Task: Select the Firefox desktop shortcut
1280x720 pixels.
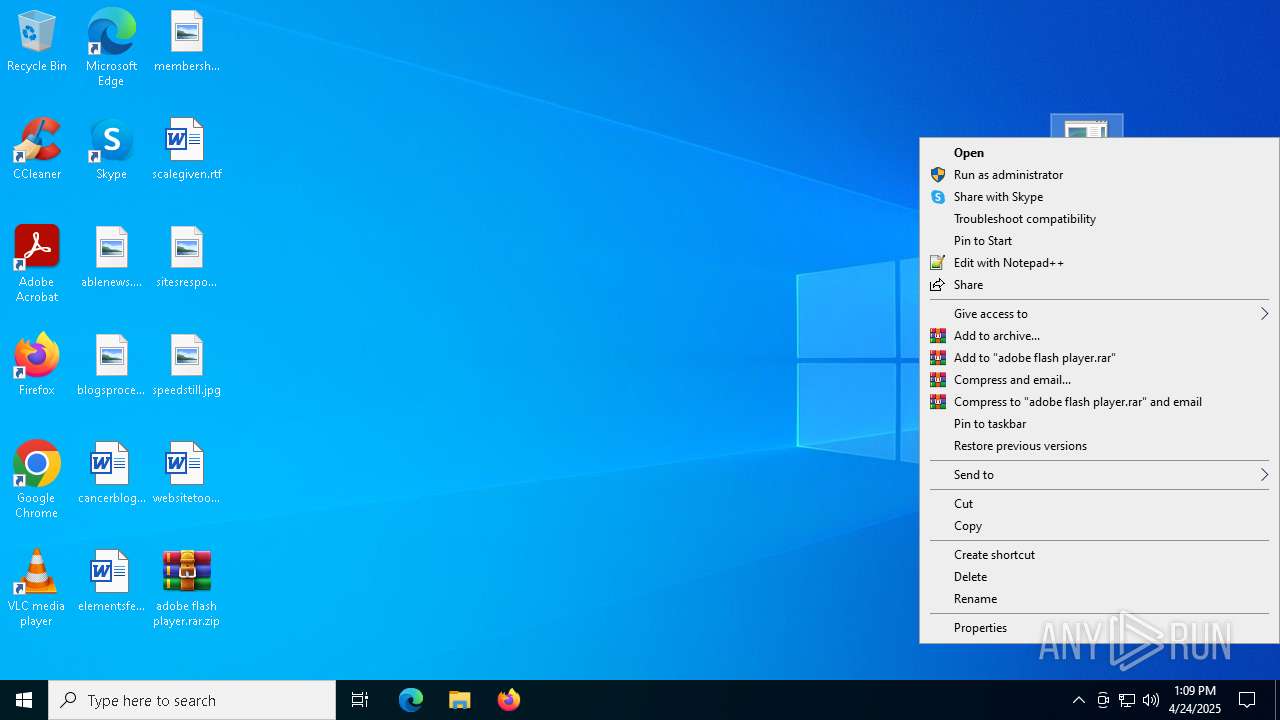Action: click(37, 365)
